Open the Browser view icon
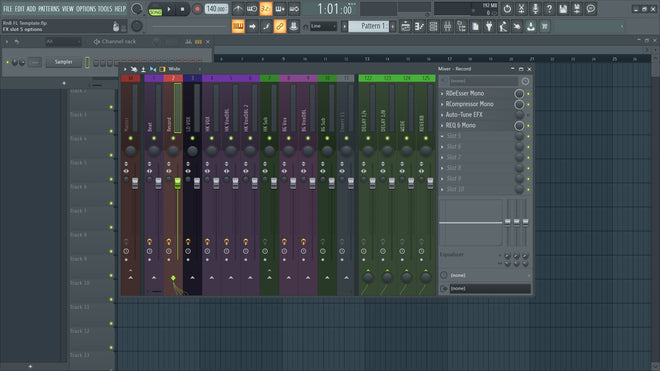The width and height of the screenshot is (660, 371). 461,27
